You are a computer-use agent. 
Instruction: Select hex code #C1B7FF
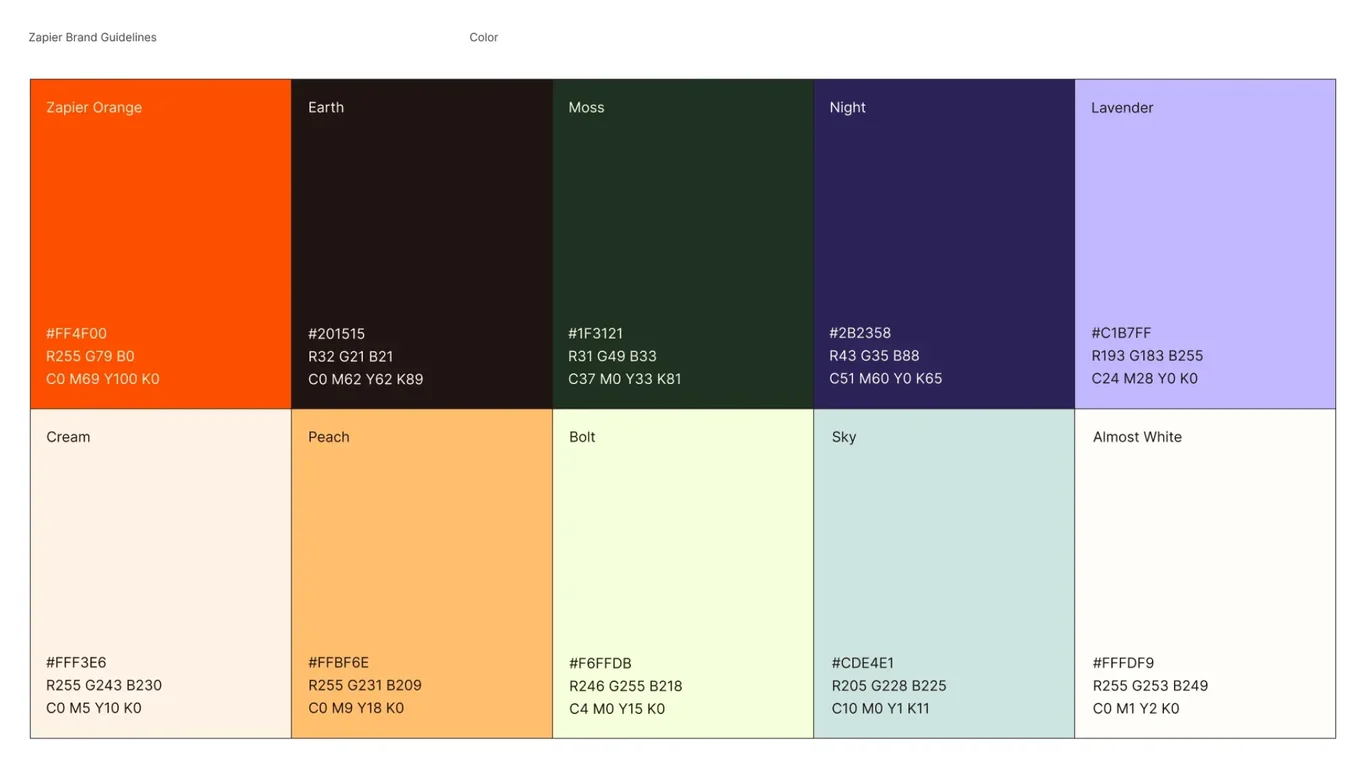coord(1121,333)
